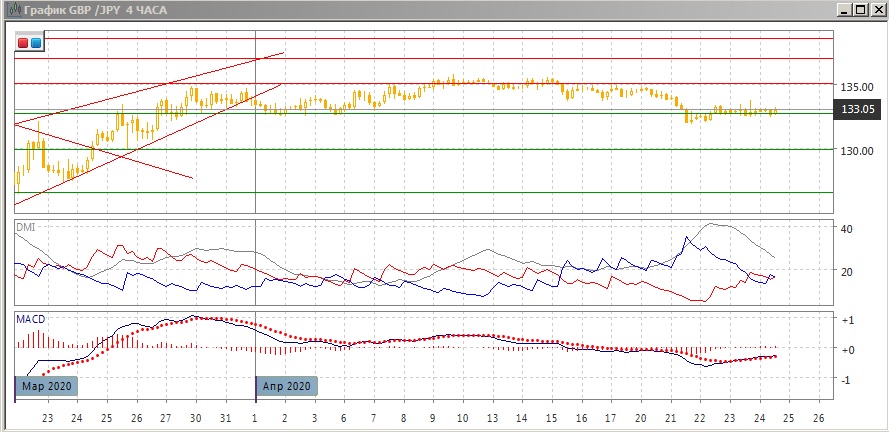889x432 pixels.
Task: Click the 130.00 price axis label
Action: [x=858, y=150]
